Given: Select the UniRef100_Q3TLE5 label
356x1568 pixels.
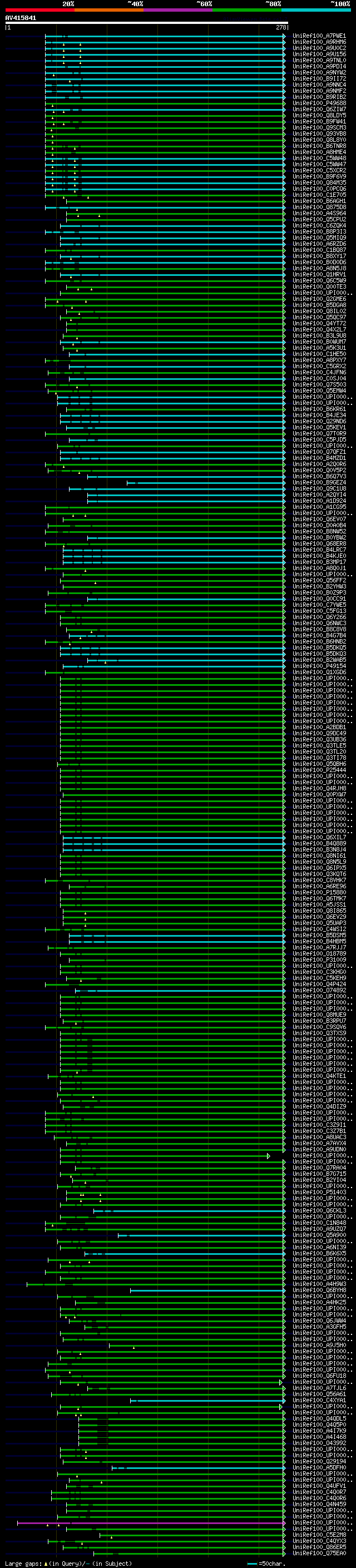Looking at the screenshot, I should click(319, 746).
